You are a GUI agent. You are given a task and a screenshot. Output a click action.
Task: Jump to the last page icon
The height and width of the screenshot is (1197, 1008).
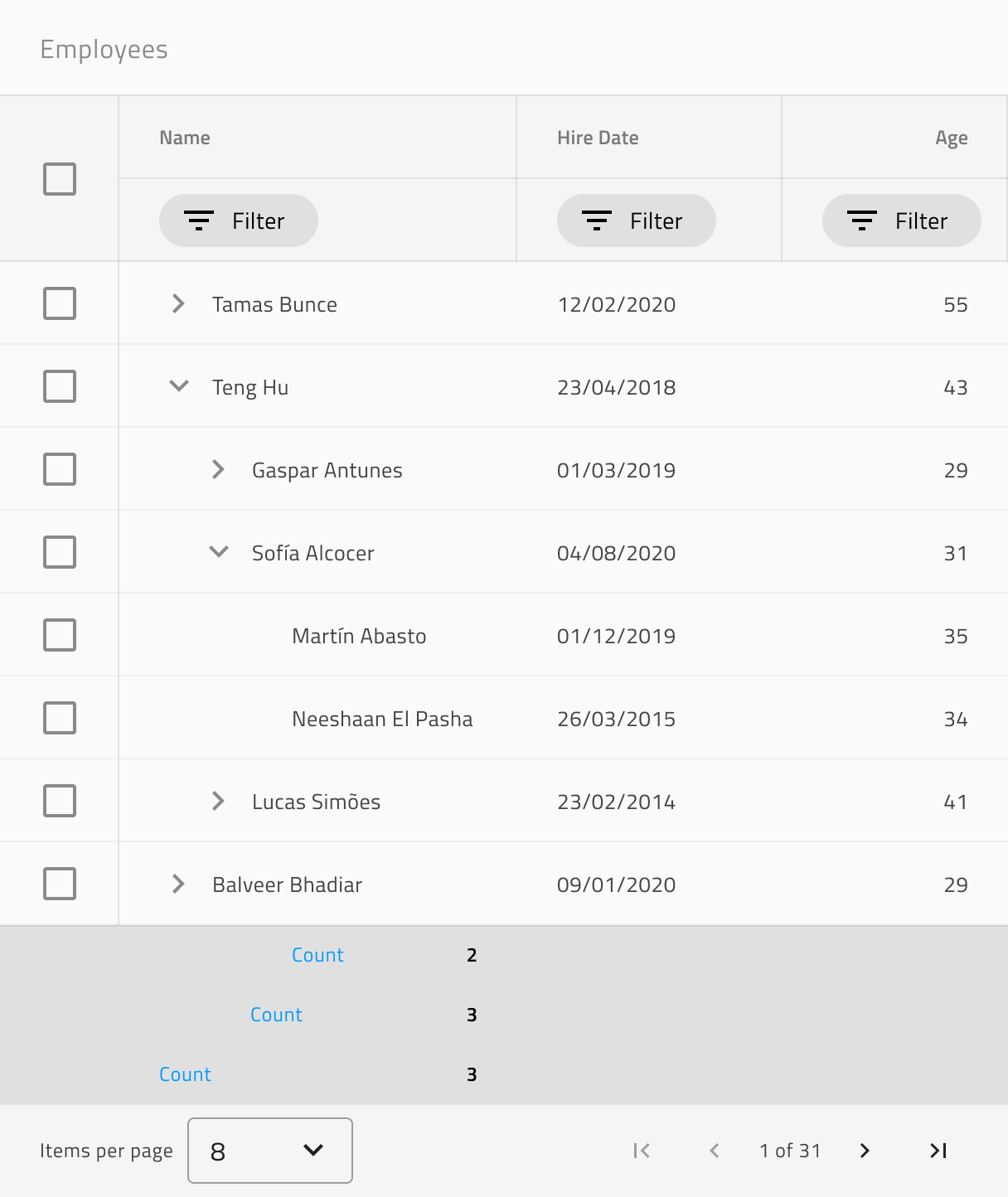click(938, 1151)
